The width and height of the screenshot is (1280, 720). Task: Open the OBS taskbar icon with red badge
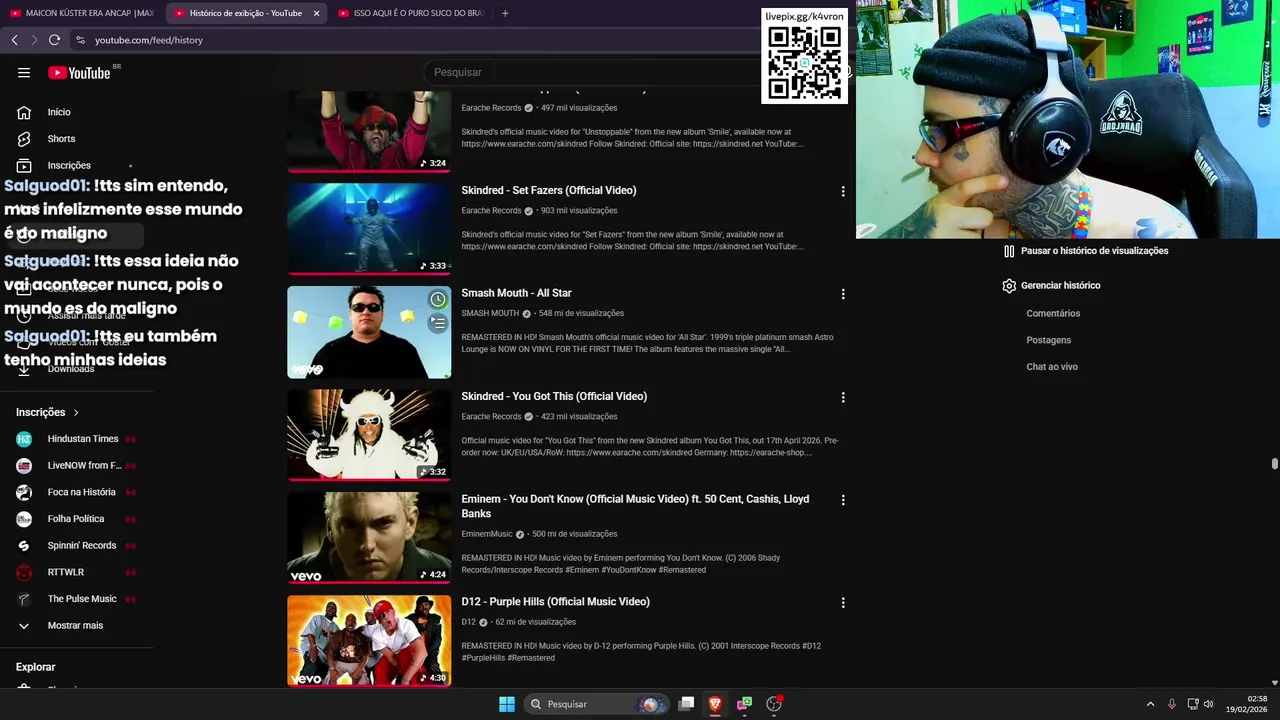click(774, 704)
